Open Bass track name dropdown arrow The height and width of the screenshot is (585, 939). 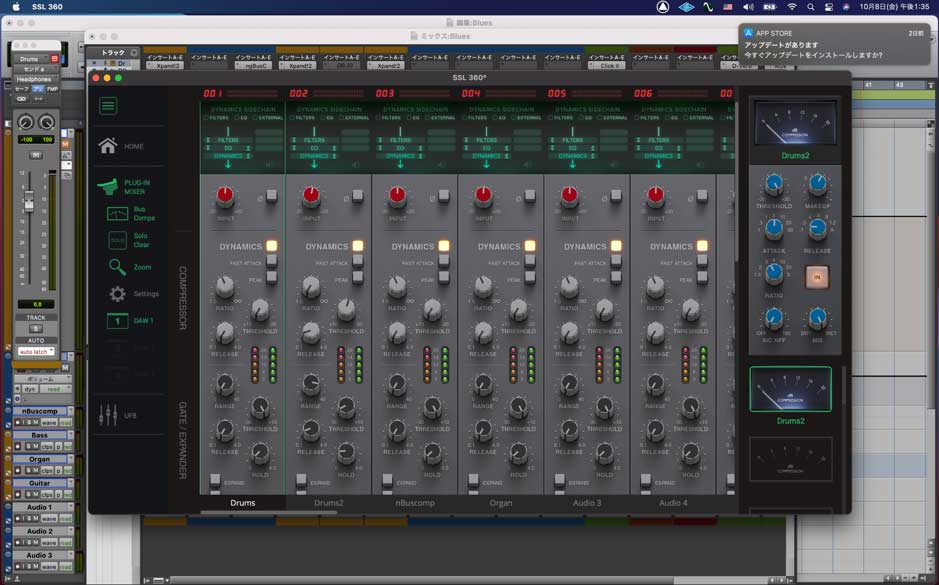coord(70,435)
